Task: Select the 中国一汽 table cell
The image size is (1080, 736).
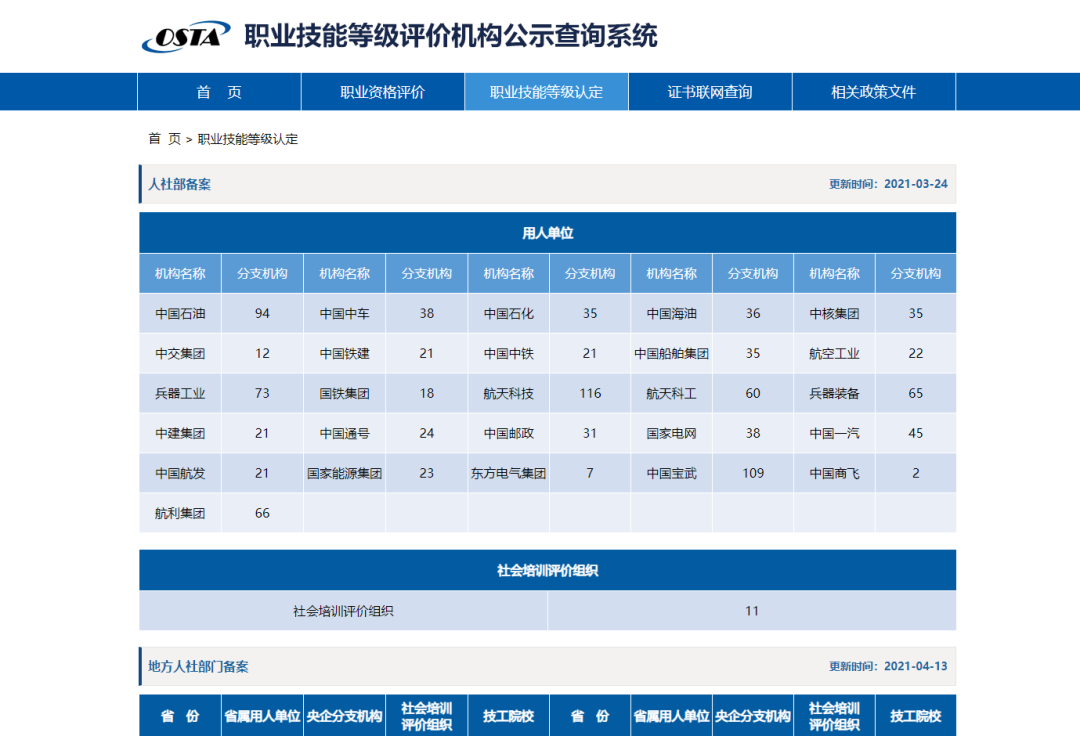Action: click(834, 433)
